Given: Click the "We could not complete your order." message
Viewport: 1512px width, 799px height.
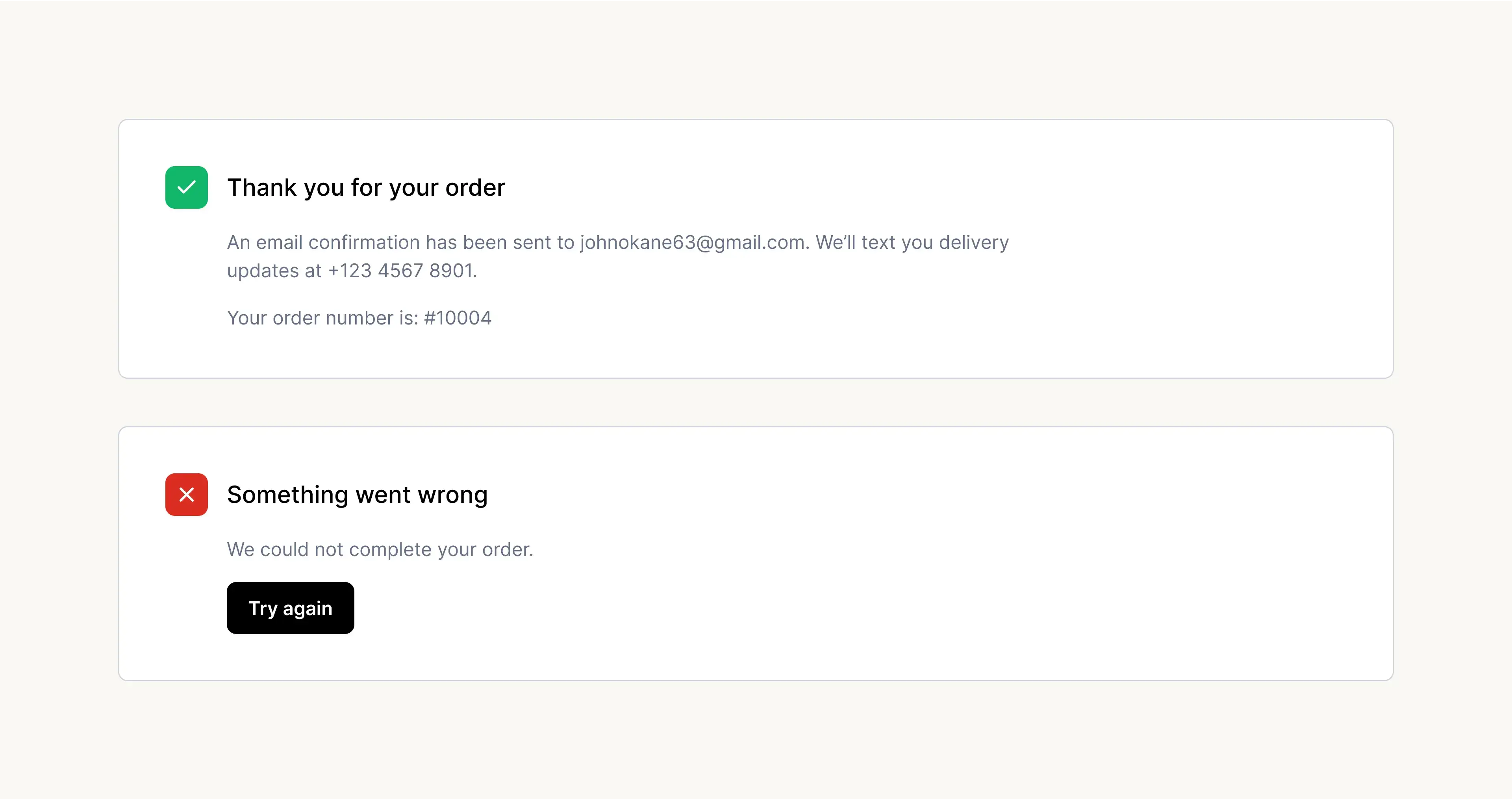Looking at the screenshot, I should coord(380,549).
